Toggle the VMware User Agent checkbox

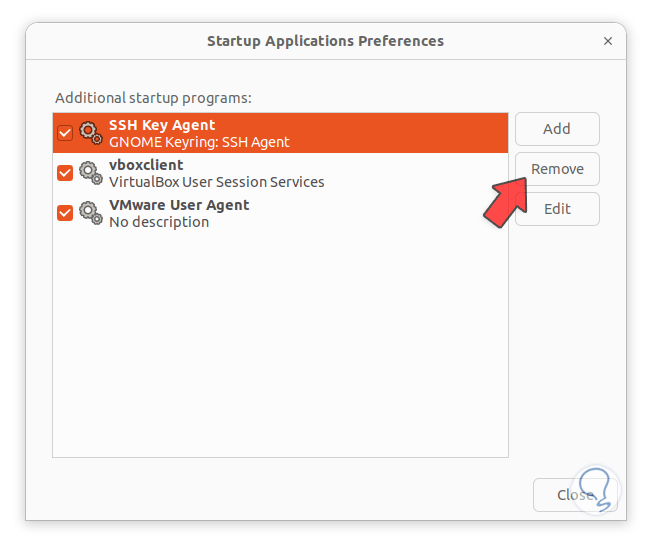pos(65,213)
